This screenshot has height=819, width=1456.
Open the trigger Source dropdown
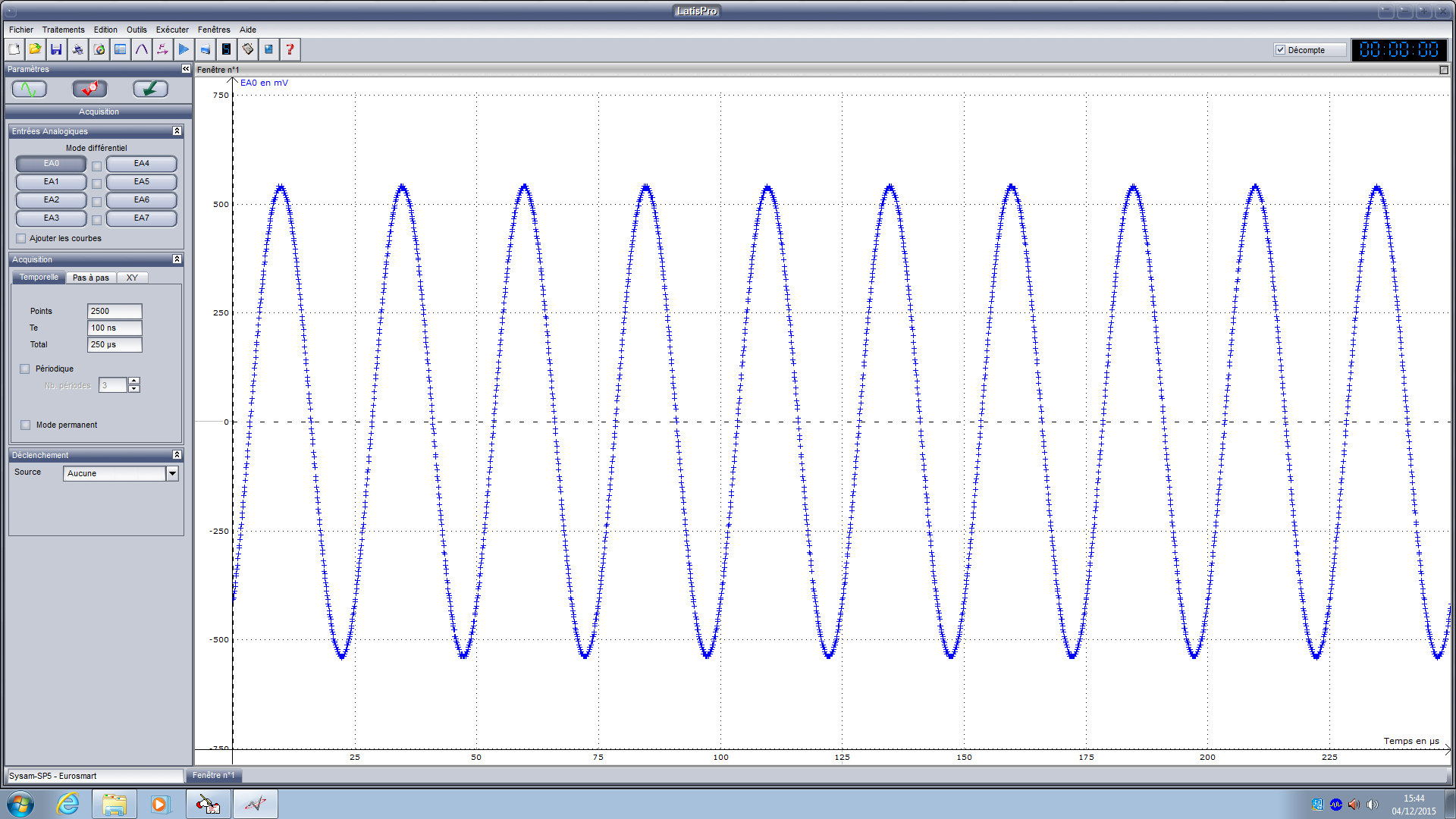[x=172, y=473]
